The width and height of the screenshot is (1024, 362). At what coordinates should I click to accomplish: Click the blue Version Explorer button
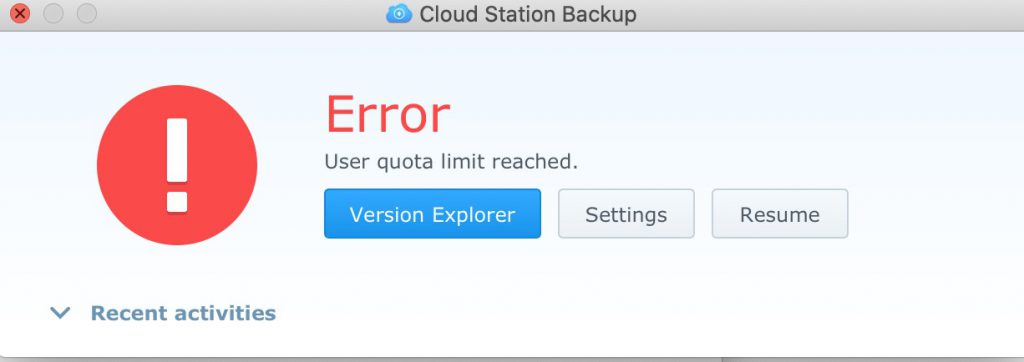click(432, 214)
